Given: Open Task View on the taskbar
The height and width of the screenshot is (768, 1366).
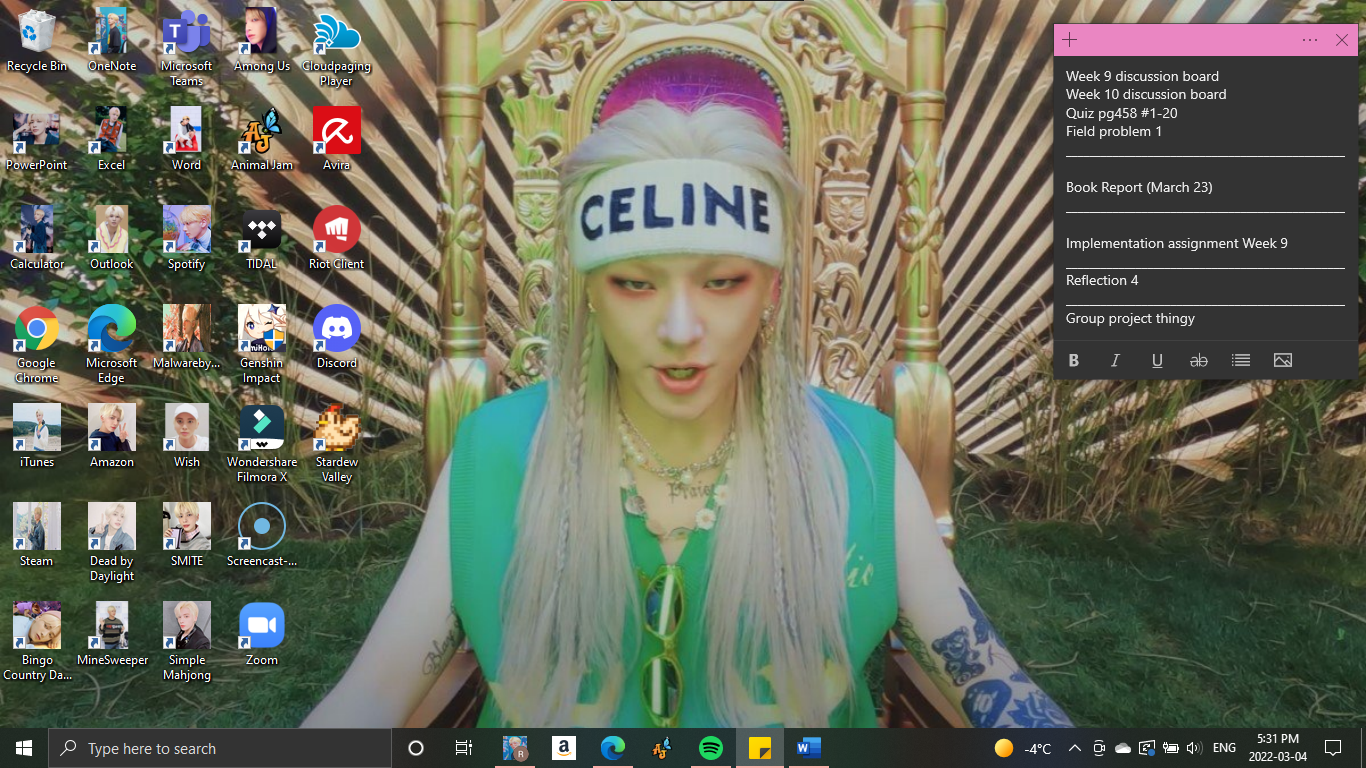Looking at the screenshot, I should (x=464, y=748).
